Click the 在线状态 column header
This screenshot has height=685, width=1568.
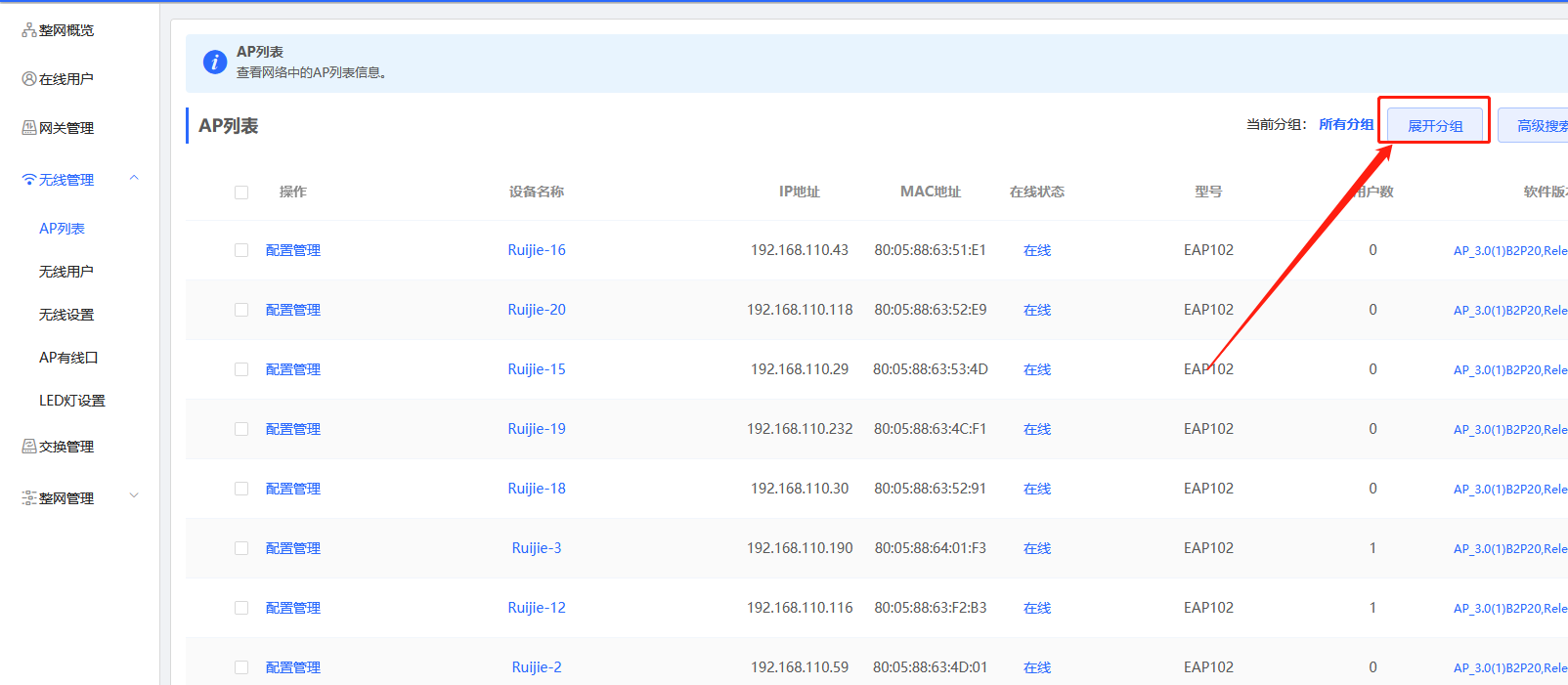click(x=1037, y=192)
